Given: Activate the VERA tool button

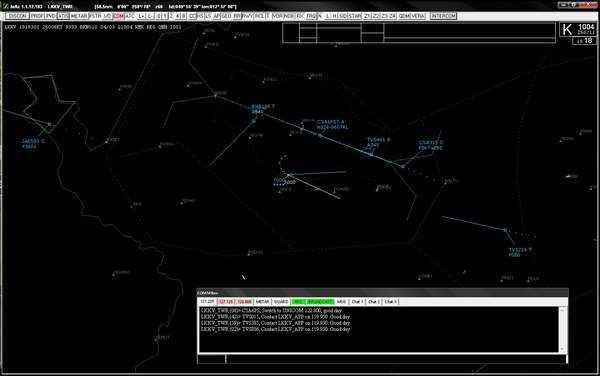Looking at the screenshot, I should [418, 16].
